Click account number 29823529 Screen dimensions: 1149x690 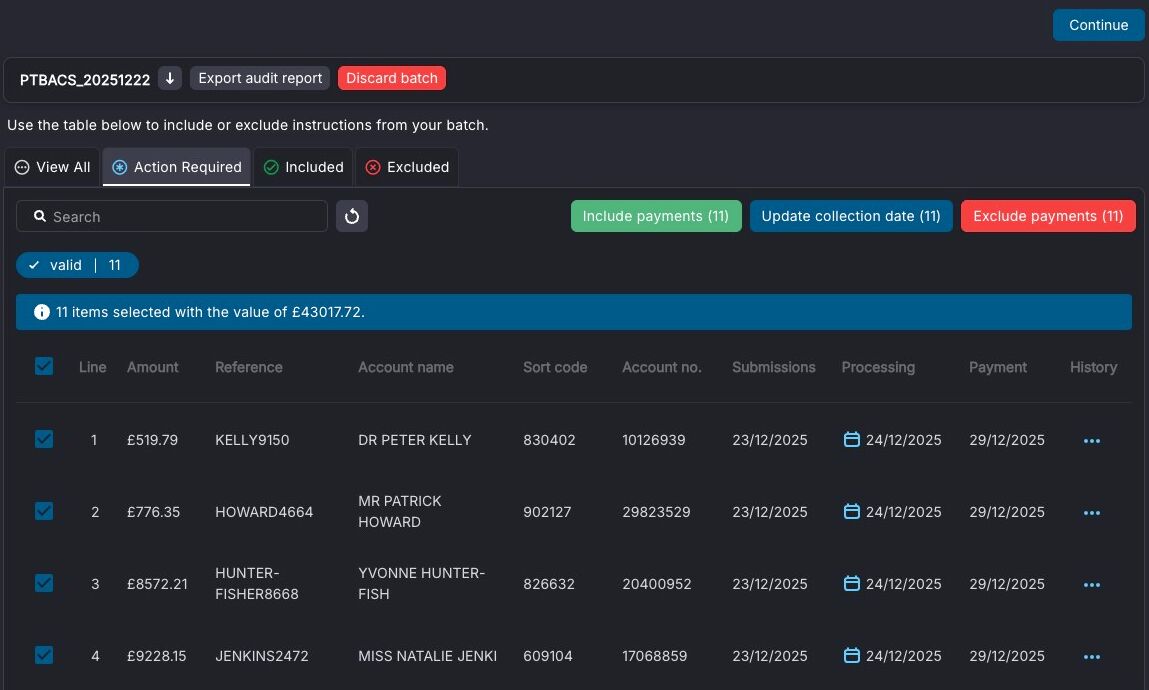click(x=656, y=512)
